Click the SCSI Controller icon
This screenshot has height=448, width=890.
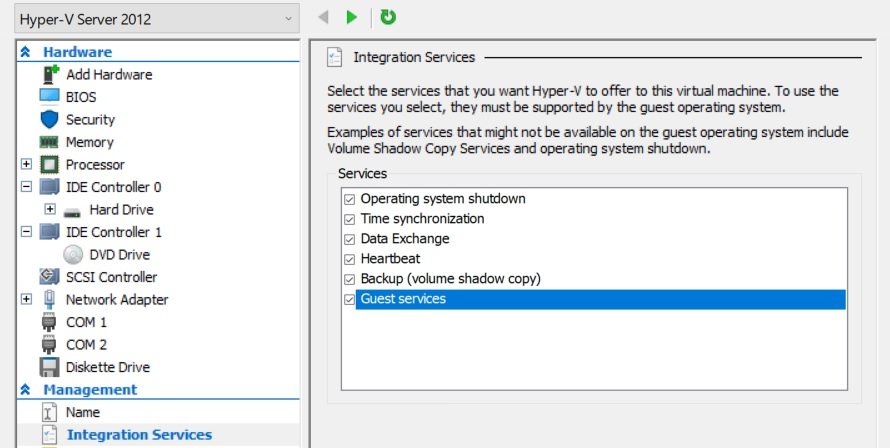(50, 277)
